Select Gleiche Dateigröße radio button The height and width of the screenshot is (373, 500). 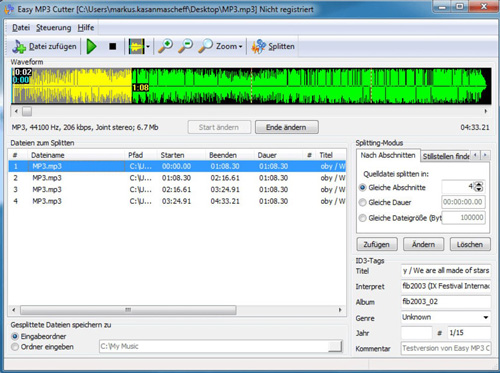pyautogui.click(x=362, y=218)
